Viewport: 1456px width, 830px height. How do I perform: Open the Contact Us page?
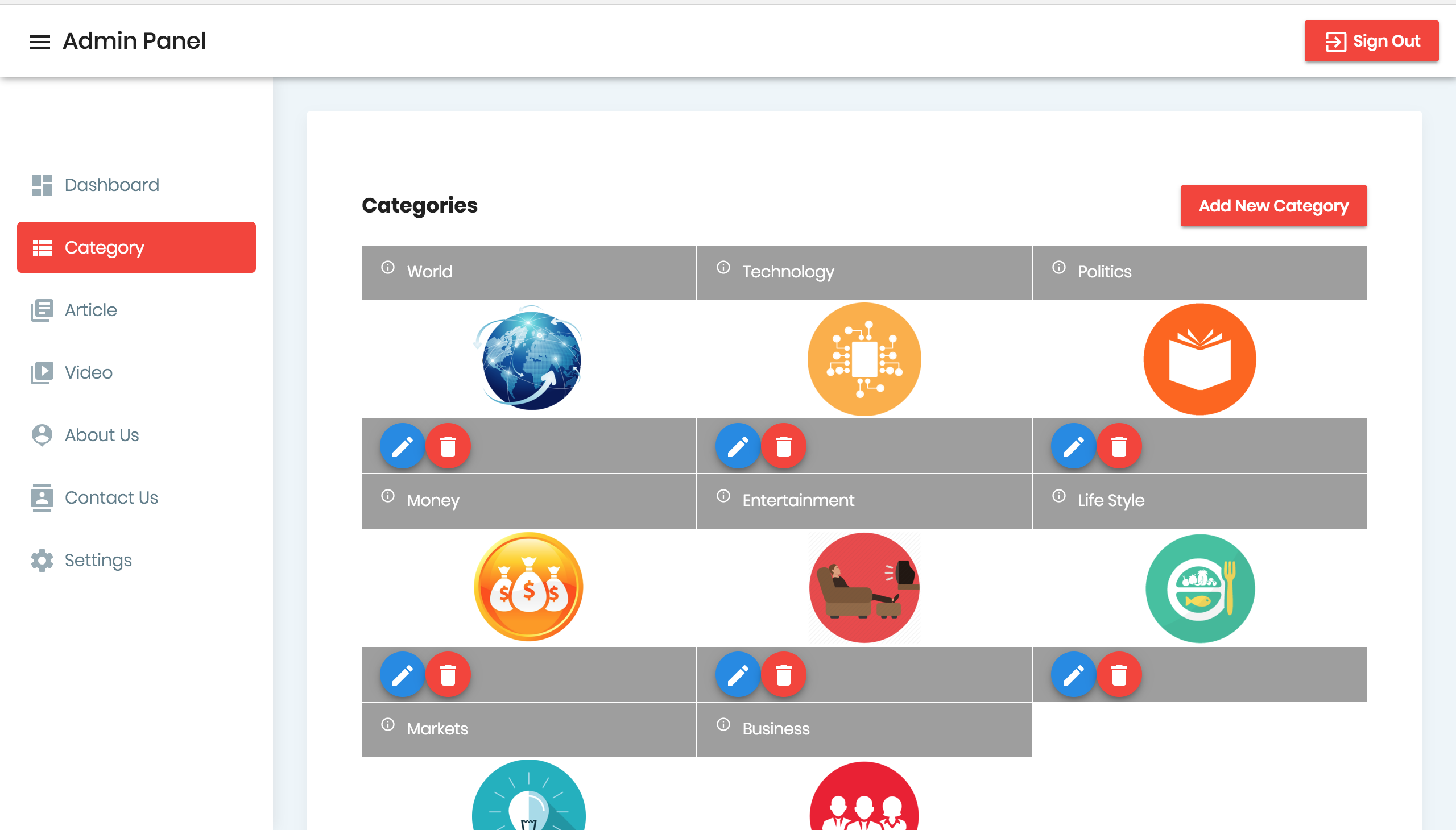(x=111, y=497)
